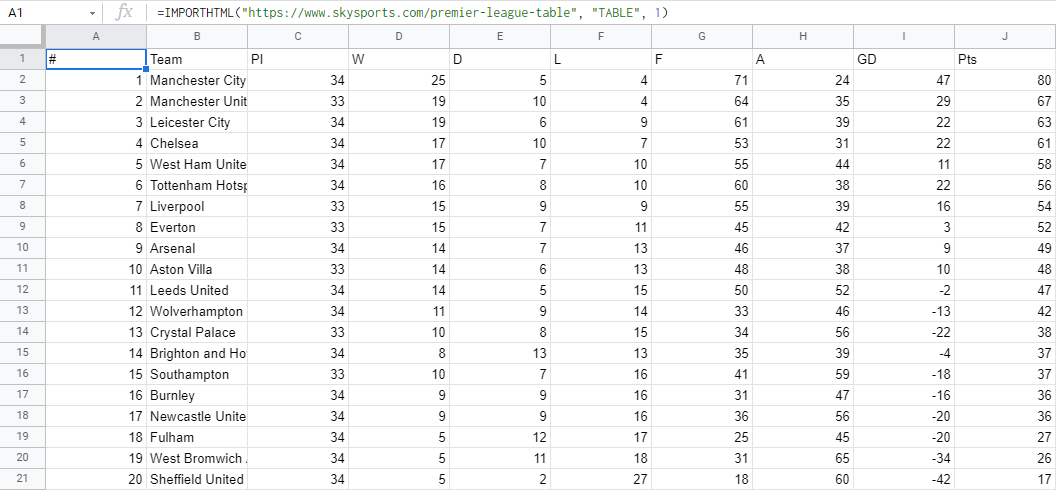This screenshot has height=490, width=1056.
Task: Select column H header
Action: [x=803, y=36]
